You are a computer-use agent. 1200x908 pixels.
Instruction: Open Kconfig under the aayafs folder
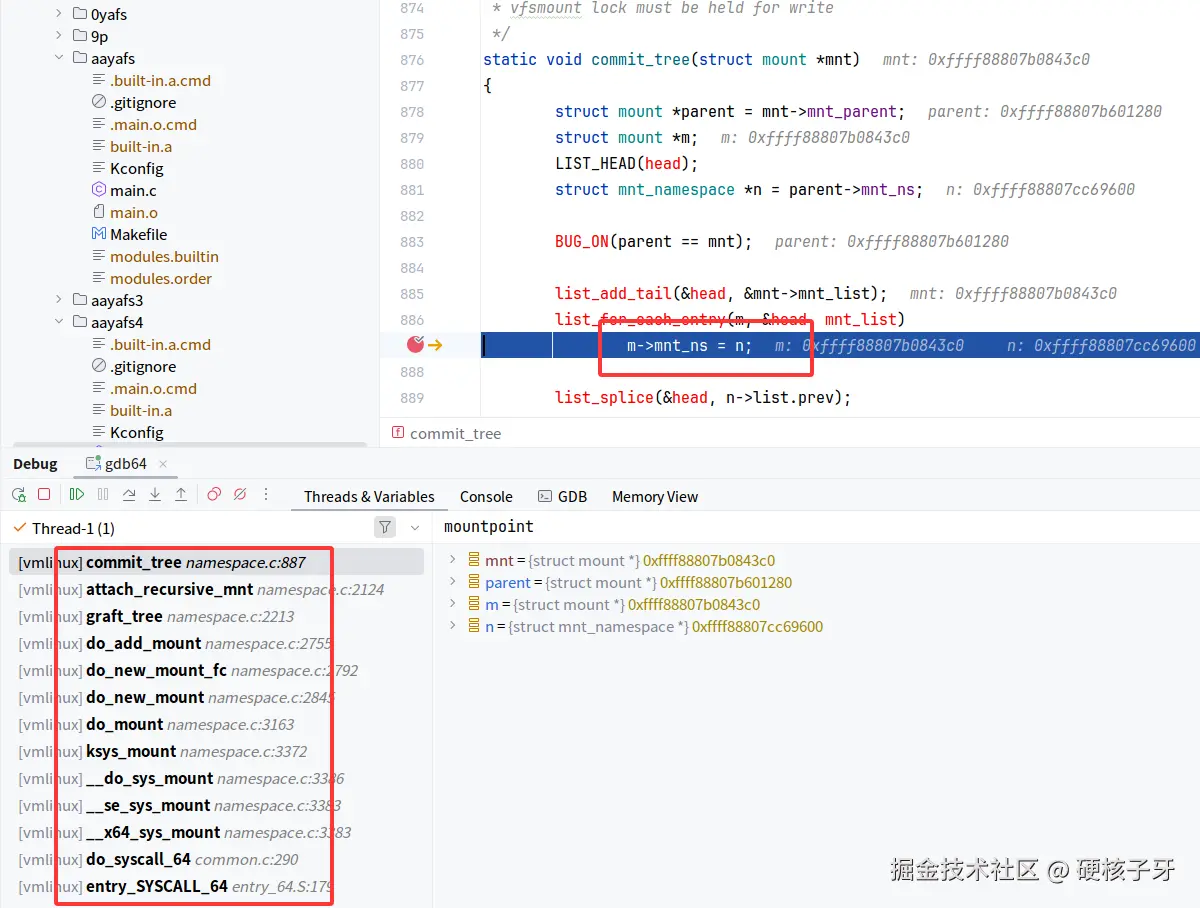point(137,168)
